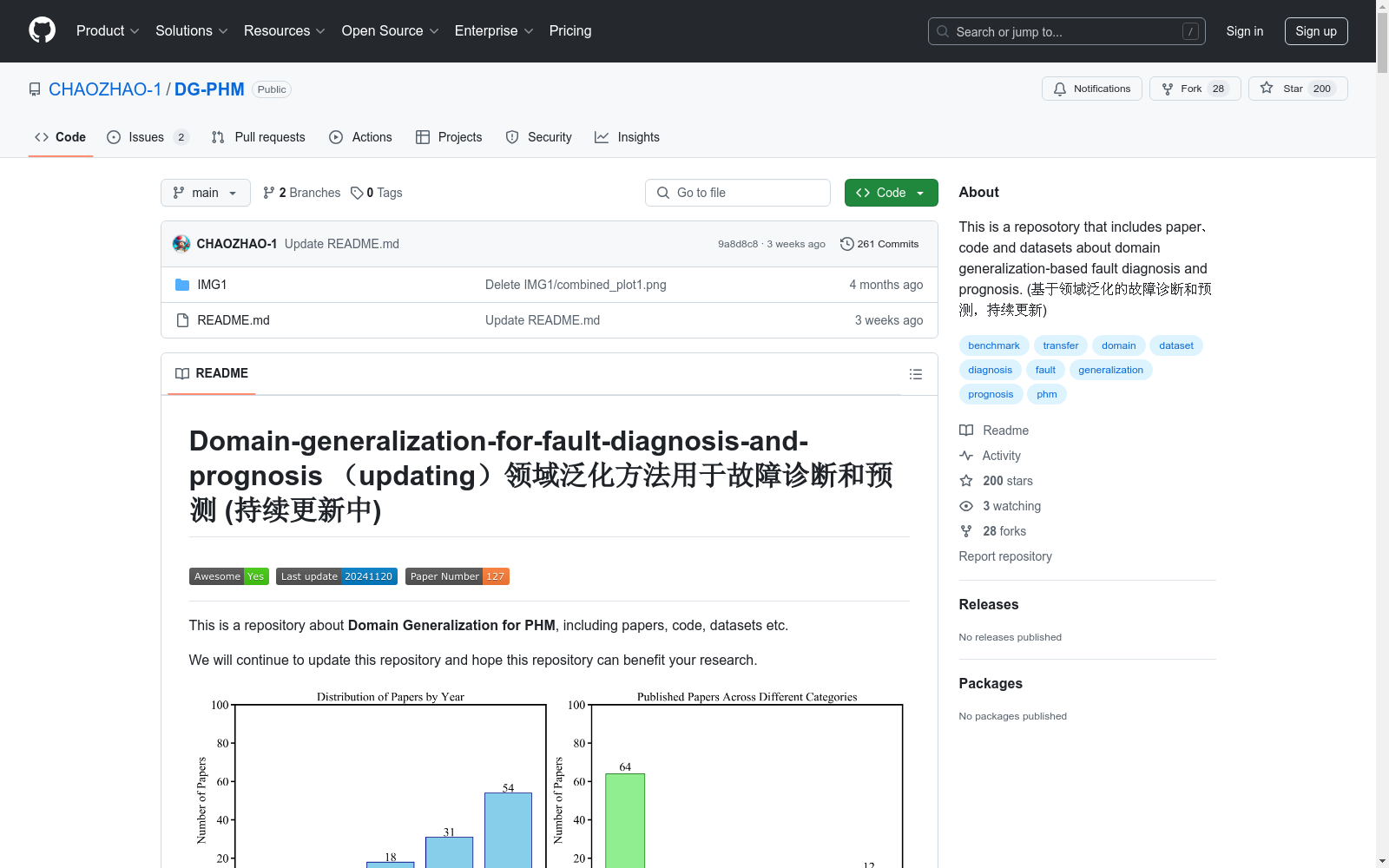Click the fault topic tag

[x=1045, y=370]
